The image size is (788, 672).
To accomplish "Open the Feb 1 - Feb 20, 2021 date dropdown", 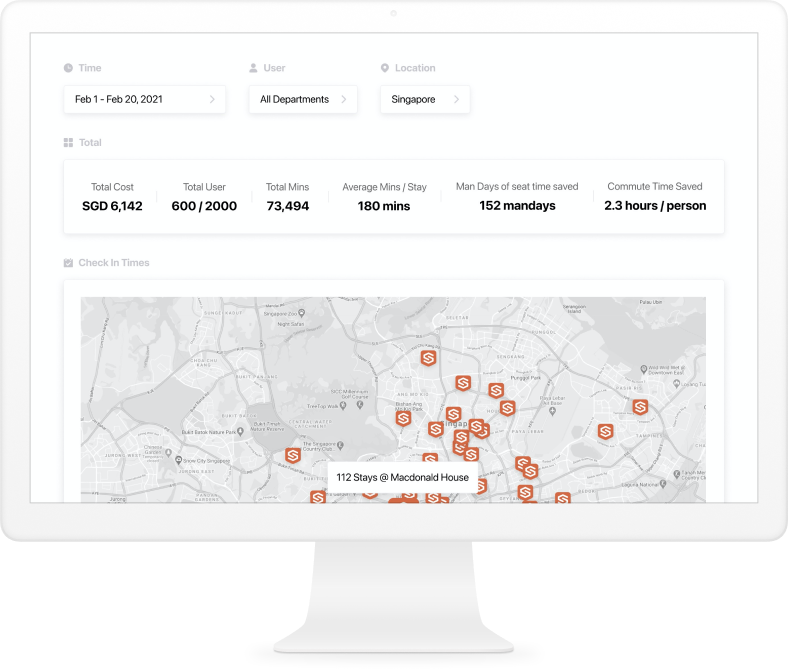I will 145,99.
